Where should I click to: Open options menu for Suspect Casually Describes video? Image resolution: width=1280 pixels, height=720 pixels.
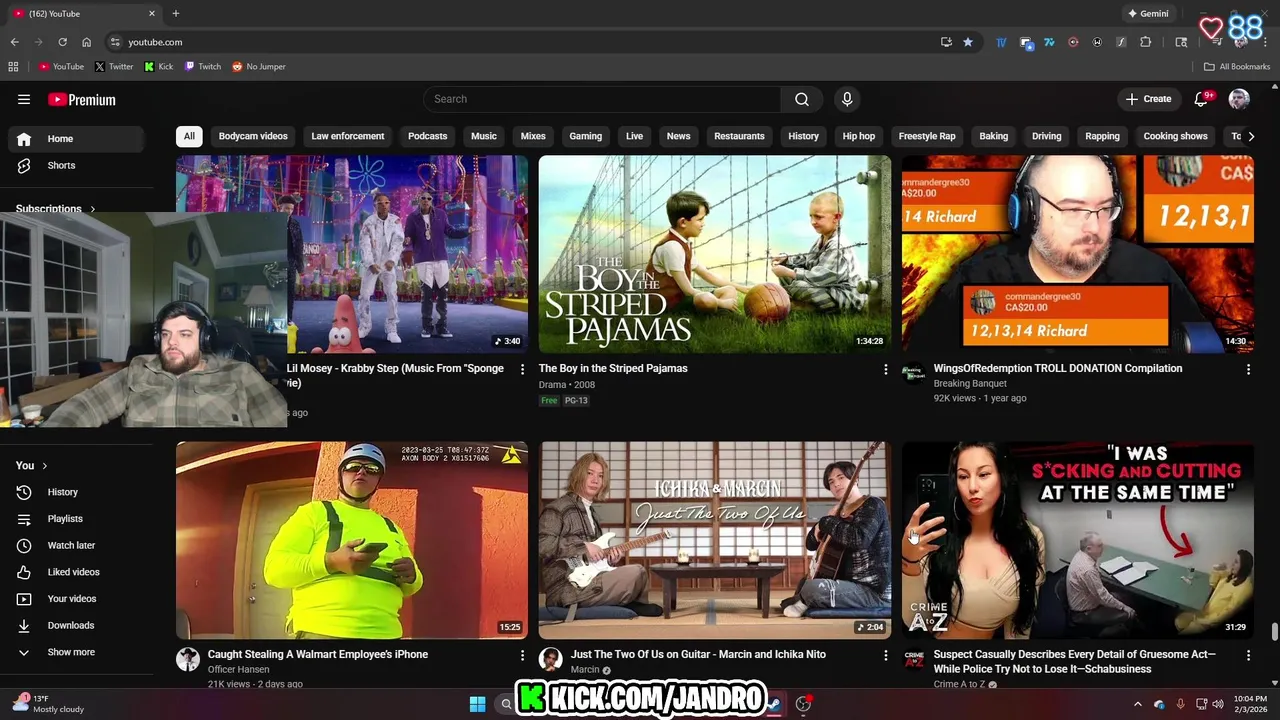click(x=1248, y=655)
